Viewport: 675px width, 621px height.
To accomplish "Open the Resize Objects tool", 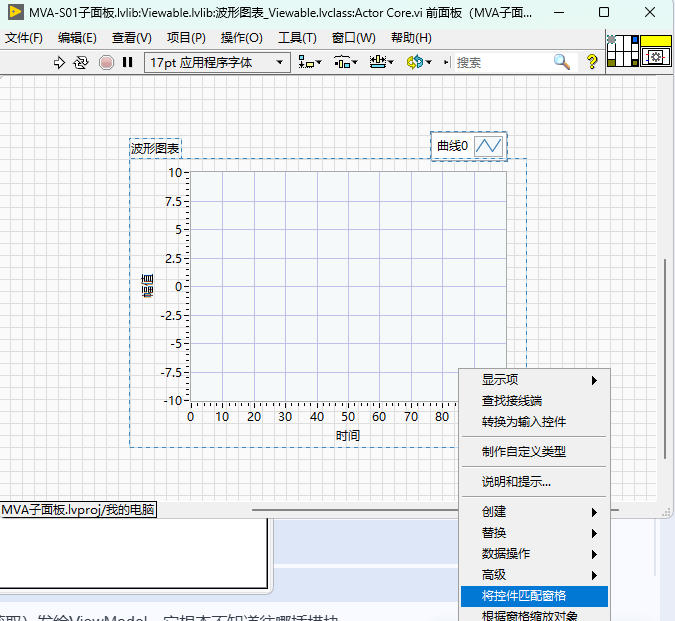I will point(381,63).
